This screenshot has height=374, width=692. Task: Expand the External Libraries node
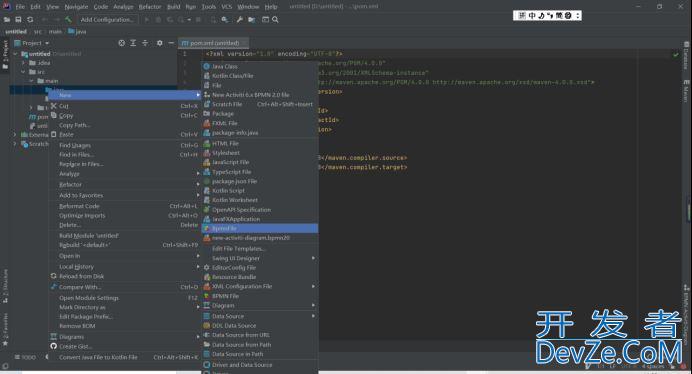pyautogui.click(x=15, y=135)
